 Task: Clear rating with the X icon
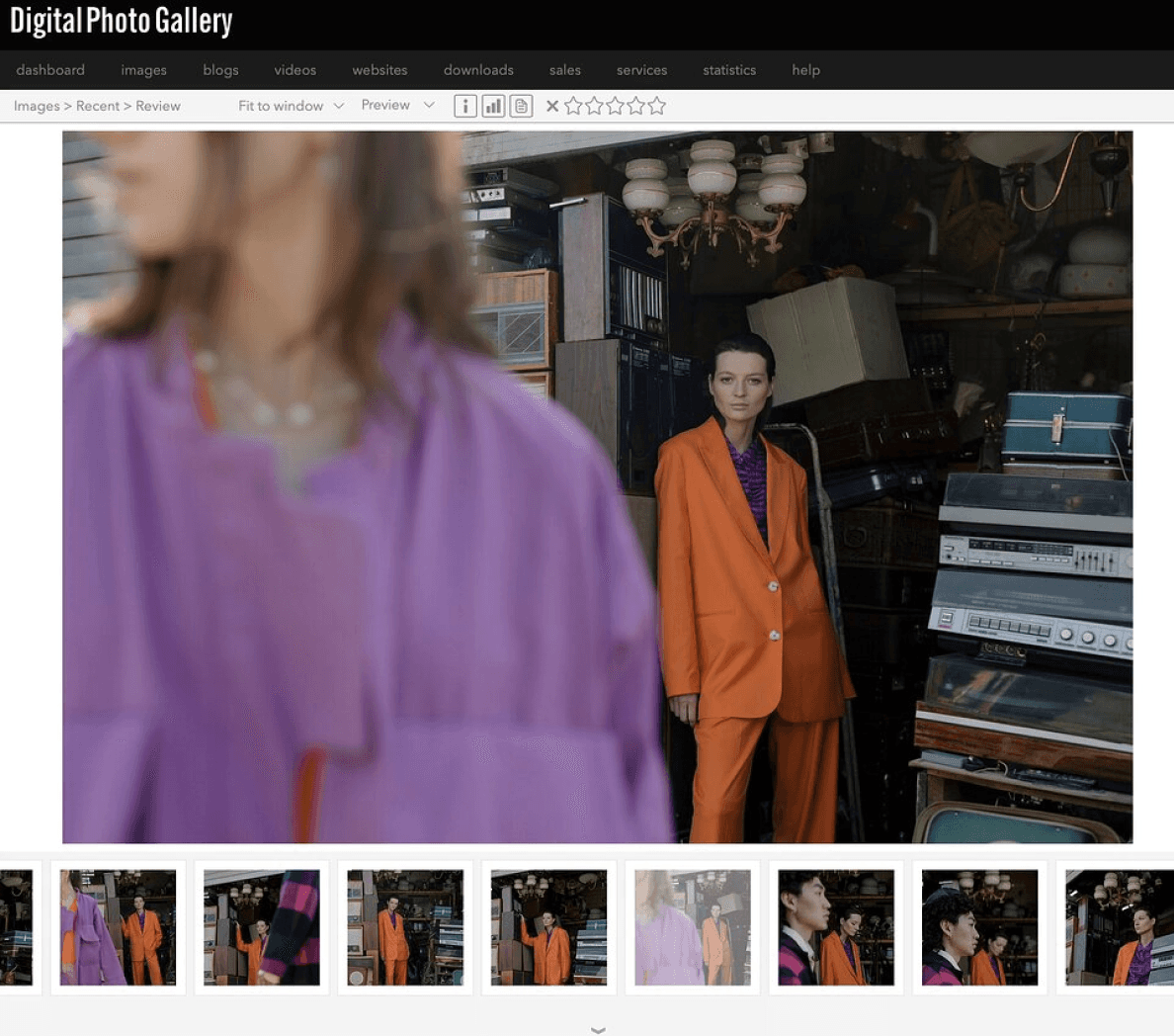[552, 107]
